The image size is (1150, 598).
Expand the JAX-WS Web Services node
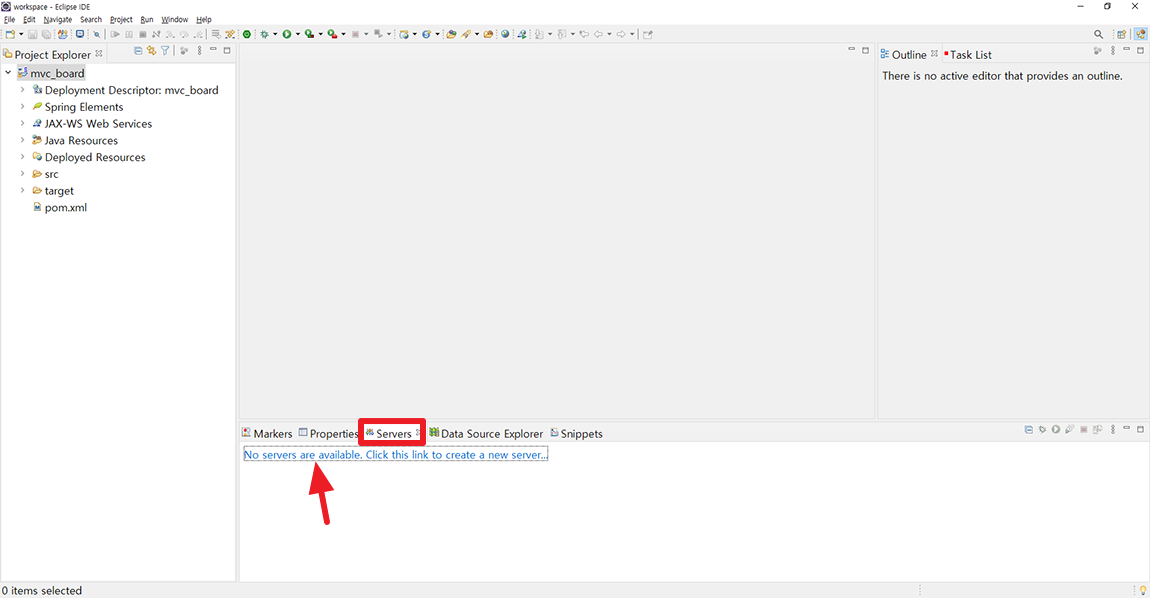click(x=22, y=123)
